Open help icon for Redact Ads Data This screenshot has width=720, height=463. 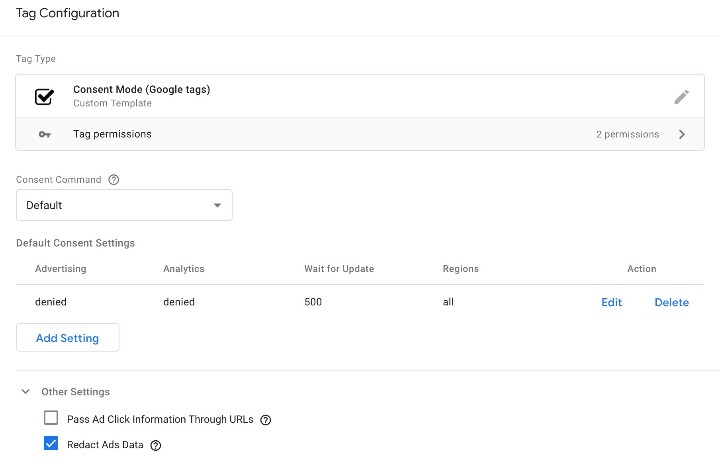(x=156, y=445)
